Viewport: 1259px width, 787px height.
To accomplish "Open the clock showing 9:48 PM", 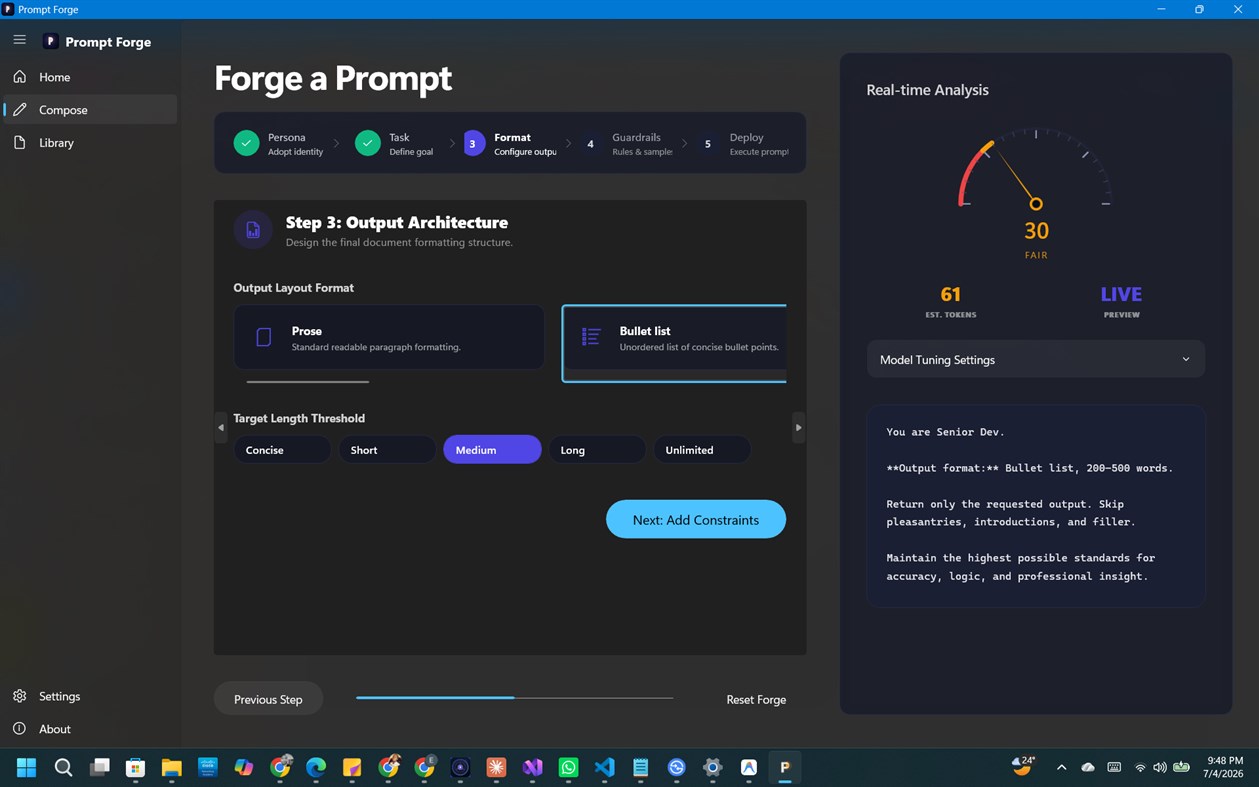I will coord(1225,767).
